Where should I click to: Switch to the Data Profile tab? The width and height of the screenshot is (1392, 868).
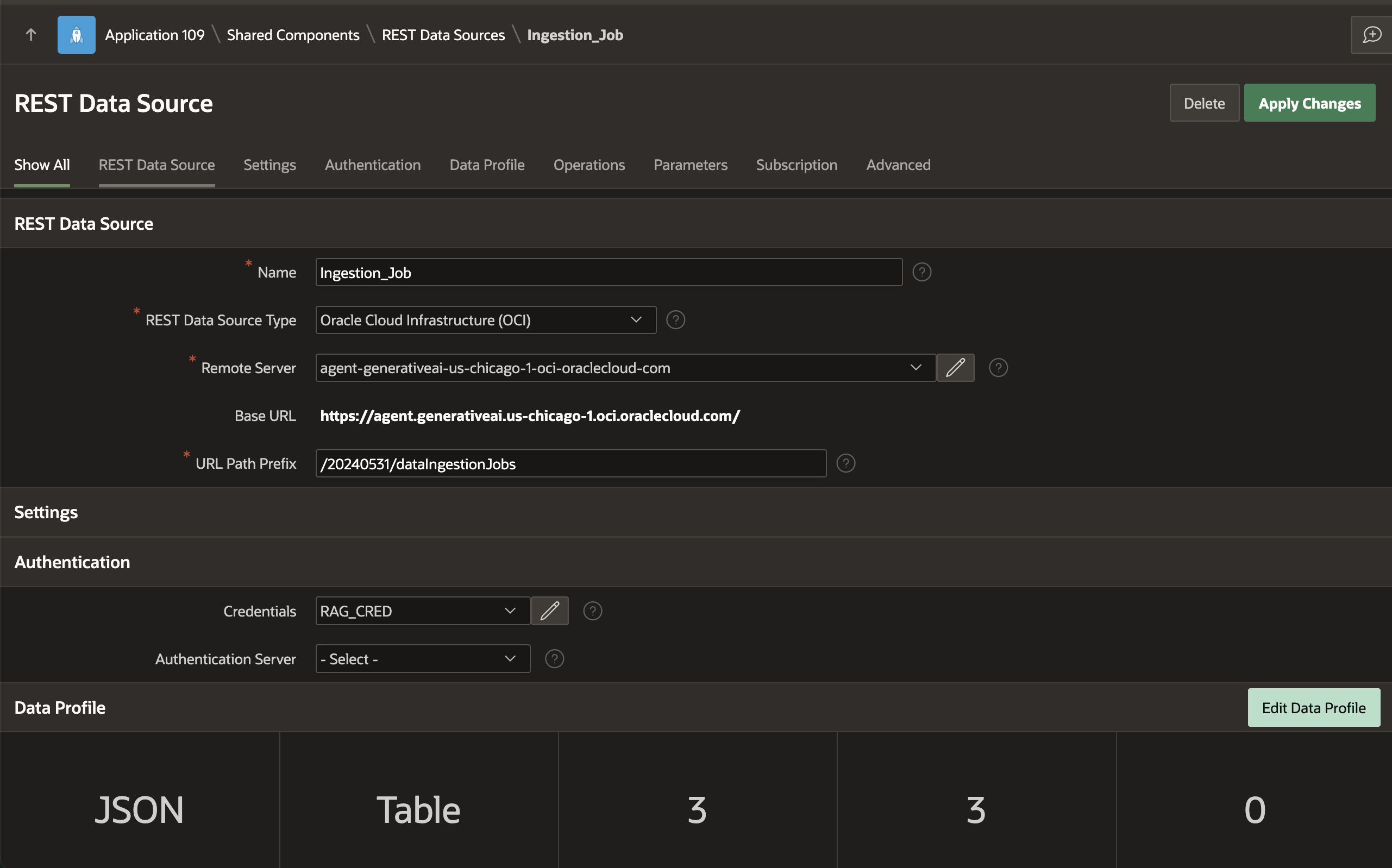coord(486,165)
